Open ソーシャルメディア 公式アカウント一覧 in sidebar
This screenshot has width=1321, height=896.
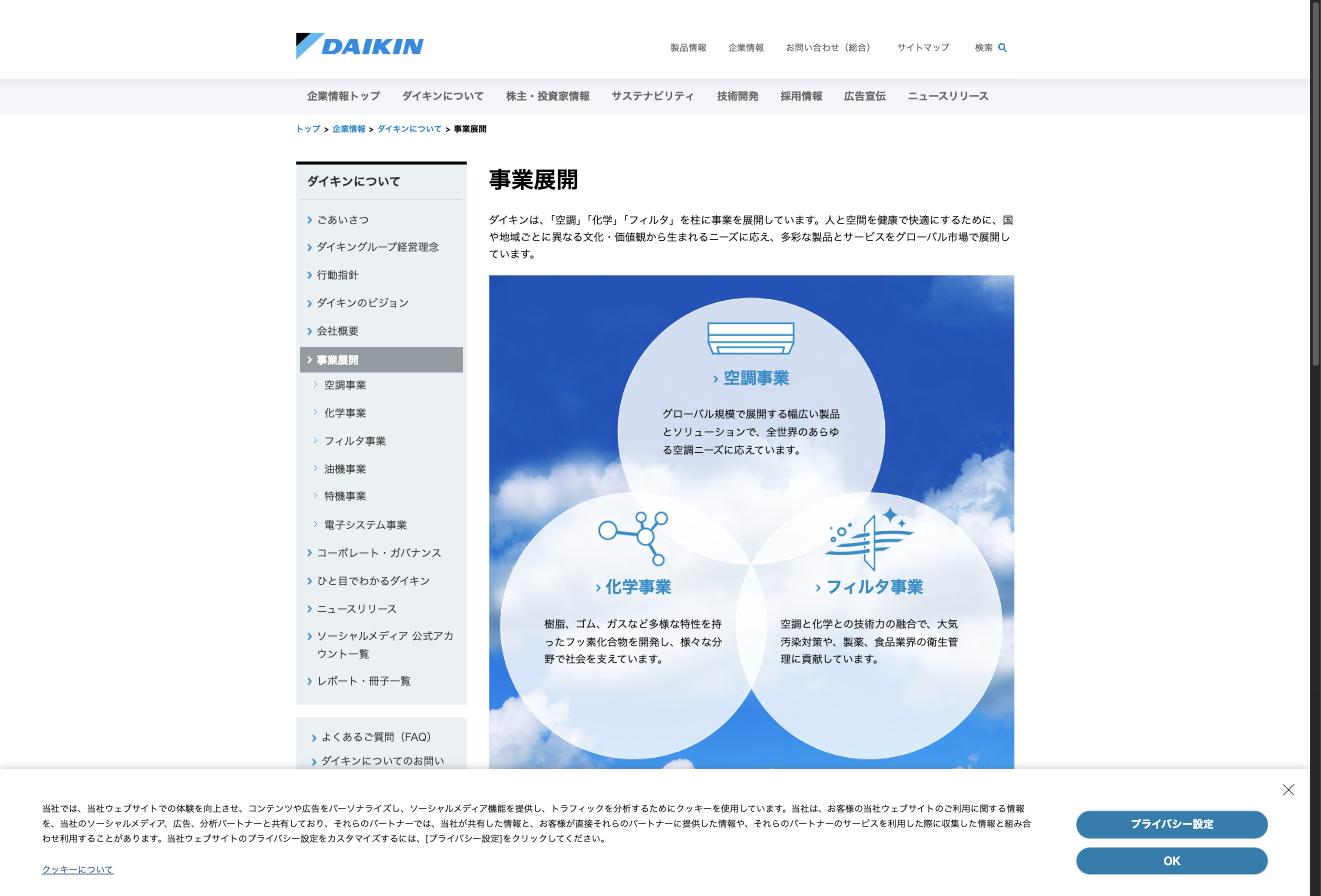point(385,645)
